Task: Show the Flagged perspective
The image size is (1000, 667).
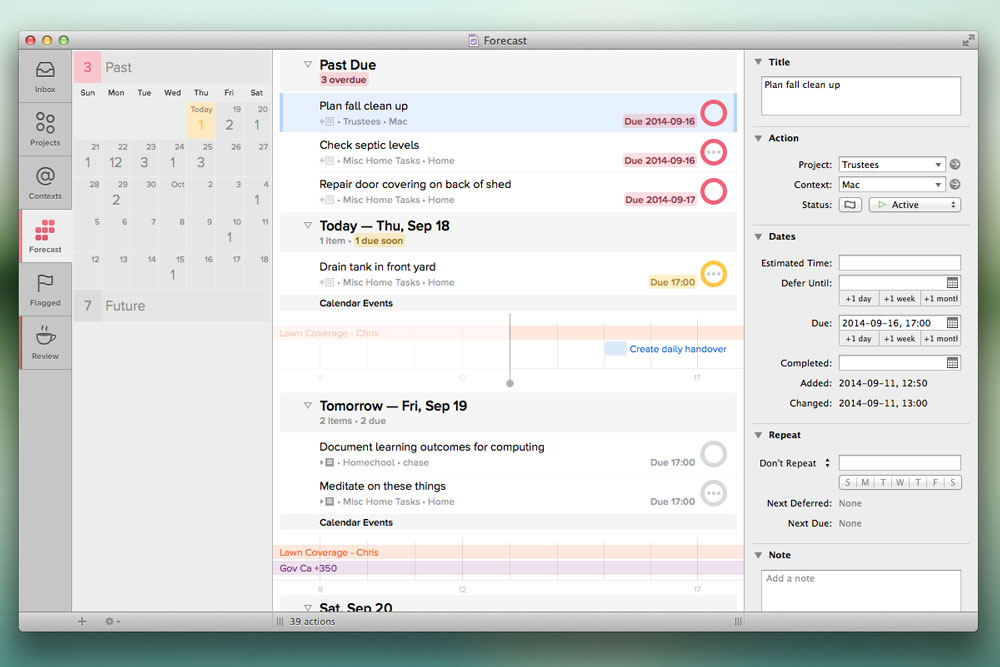Action: pyautogui.click(x=45, y=290)
